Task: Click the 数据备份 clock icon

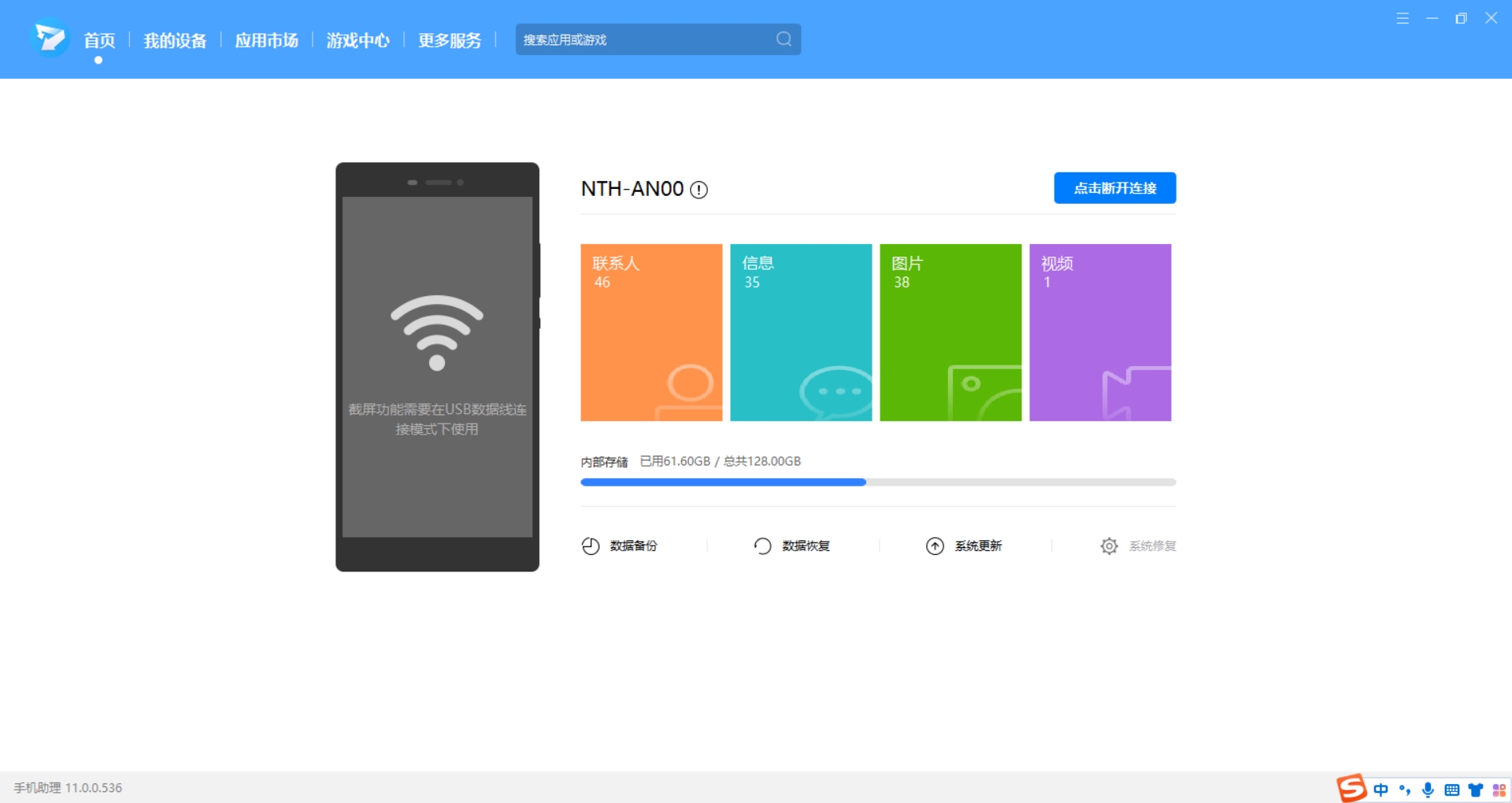Action: click(x=591, y=546)
